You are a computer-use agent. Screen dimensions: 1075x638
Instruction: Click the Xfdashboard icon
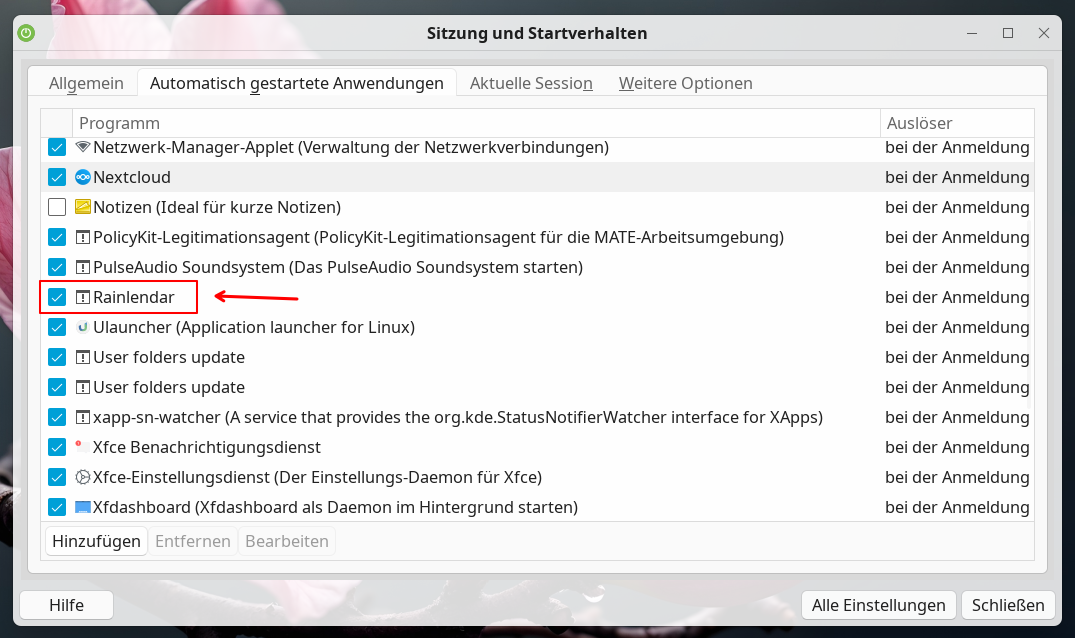(83, 508)
